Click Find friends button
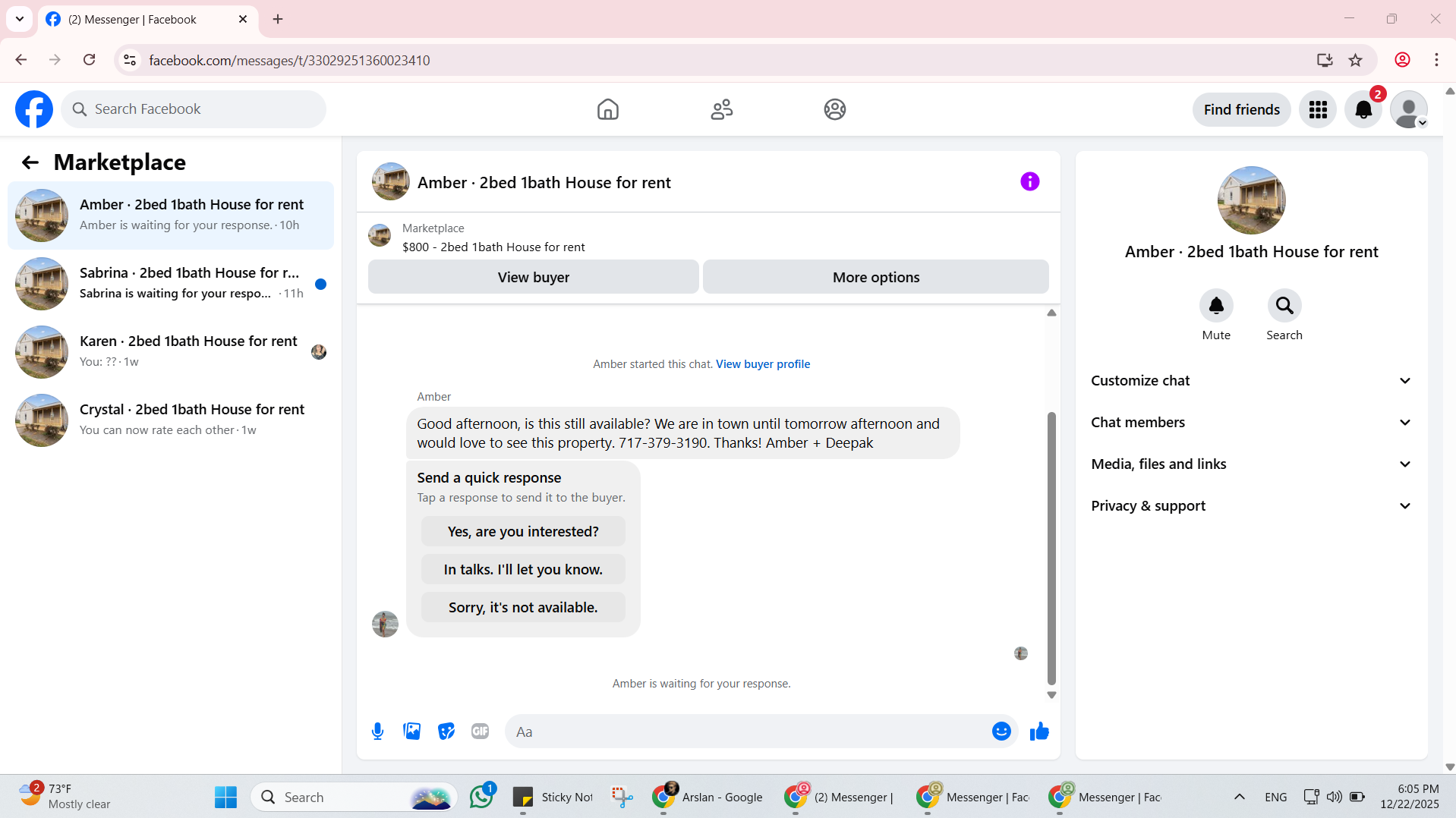Screen dimensions: 1456x818 point(1241,110)
